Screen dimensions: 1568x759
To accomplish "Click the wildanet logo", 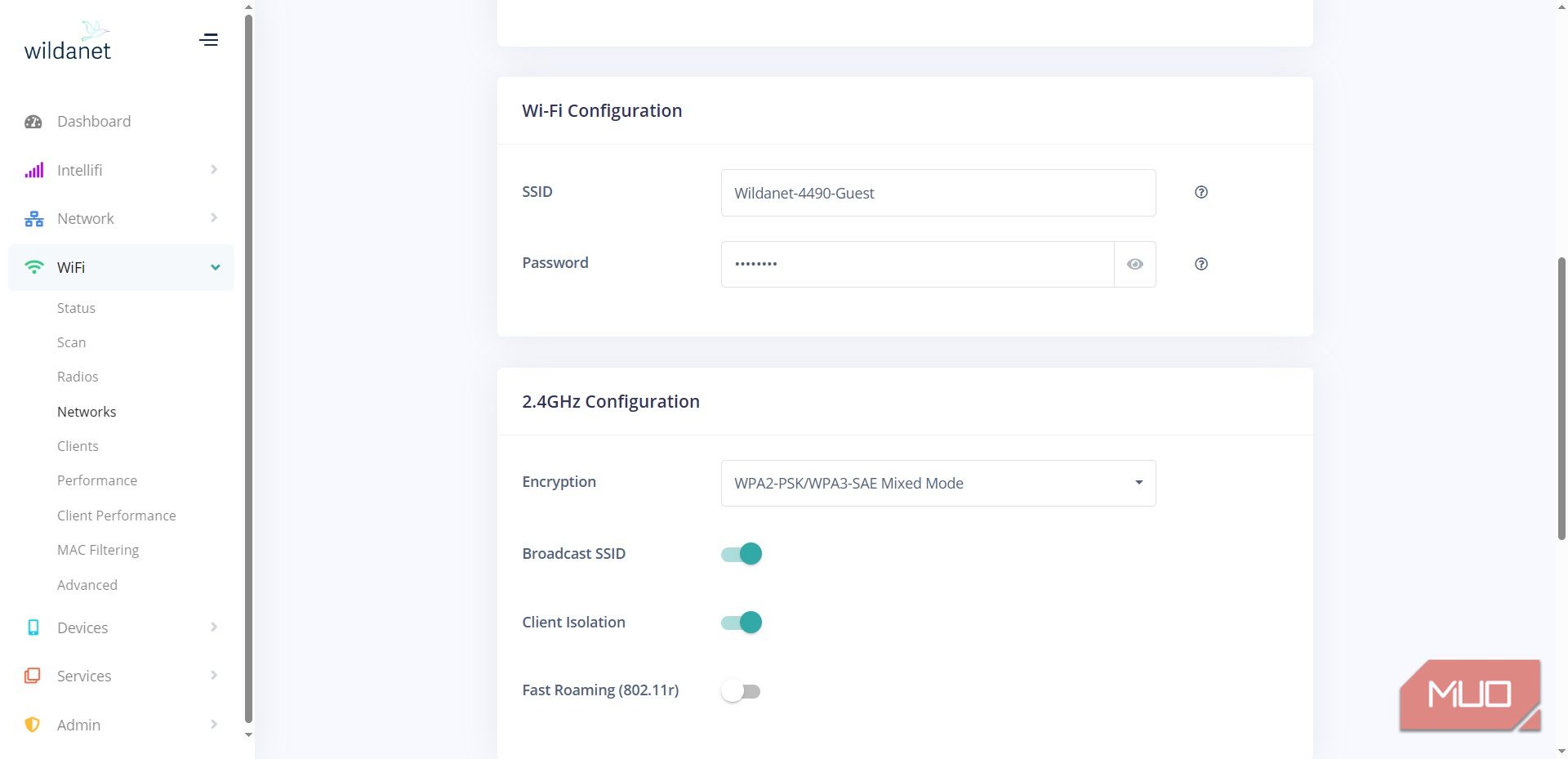I will [x=68, y=41].
